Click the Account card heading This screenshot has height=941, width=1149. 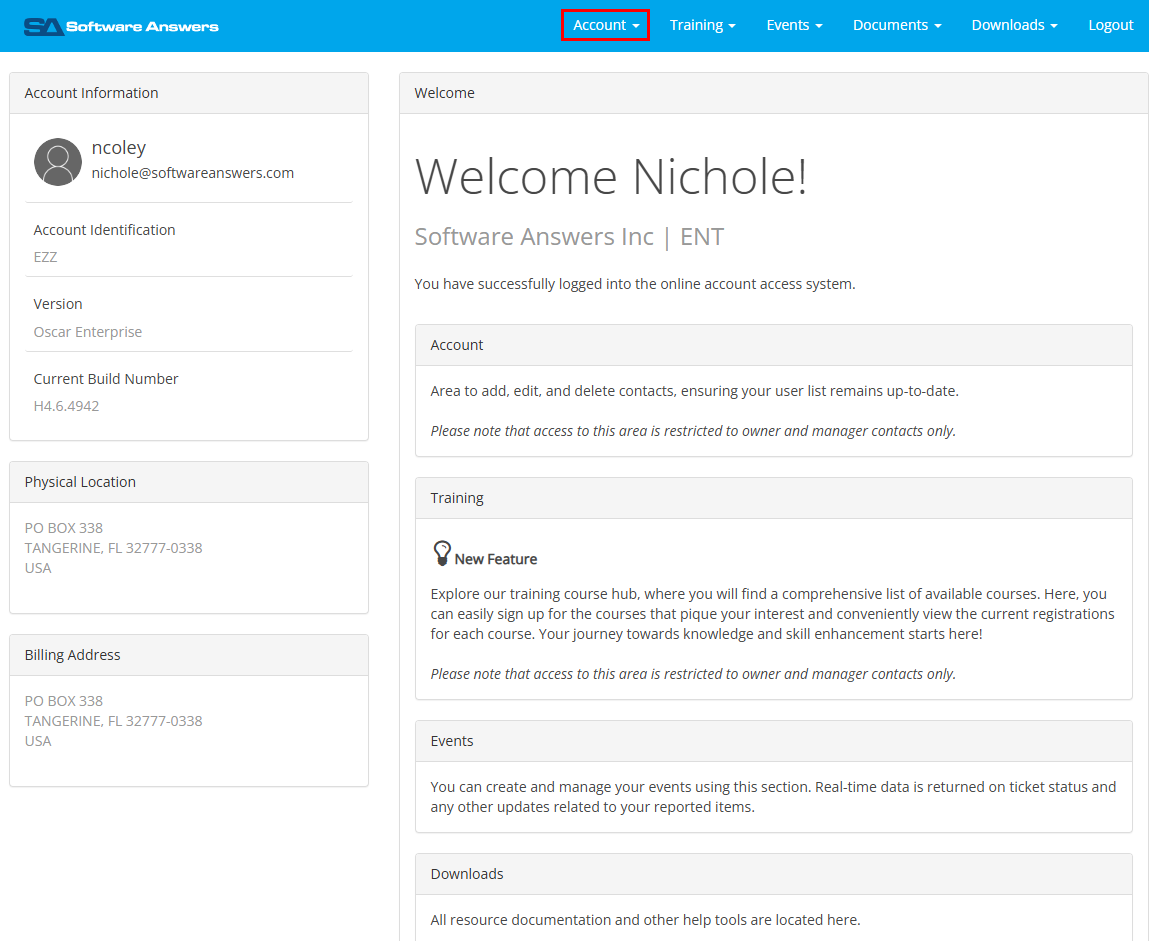point(457,345)
